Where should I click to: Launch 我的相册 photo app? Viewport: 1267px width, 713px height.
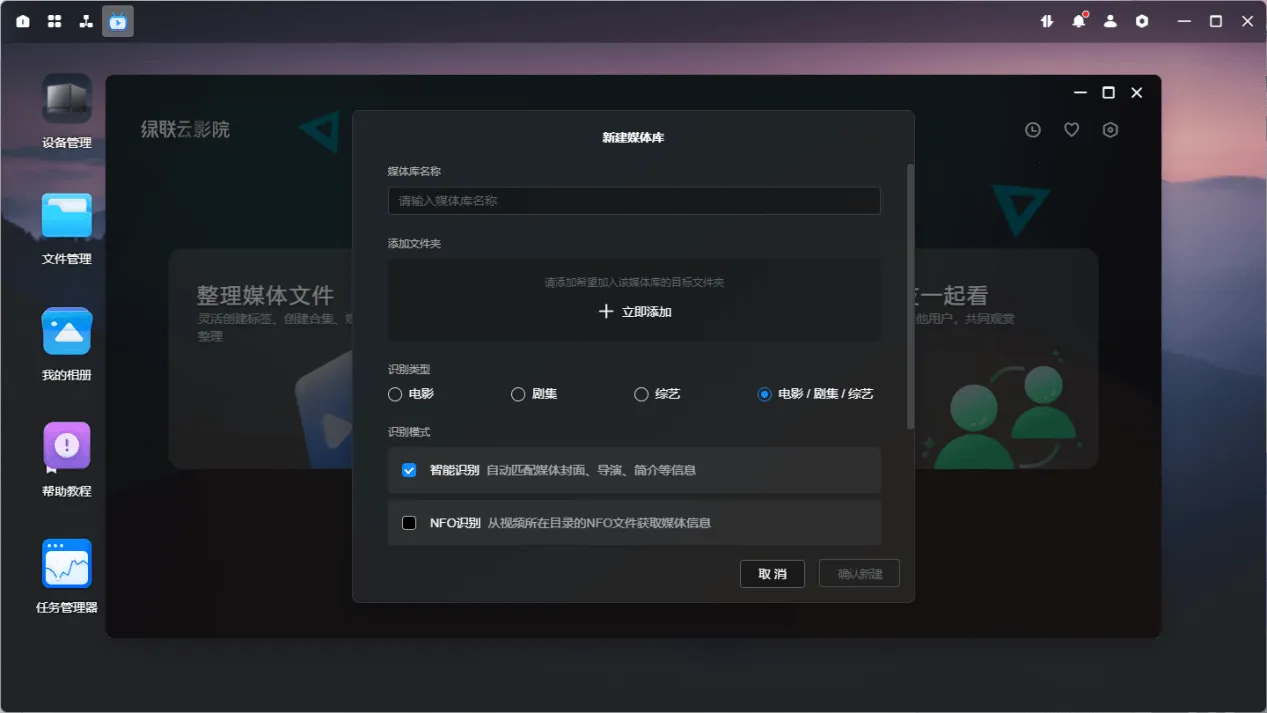(x=67, y=332)
